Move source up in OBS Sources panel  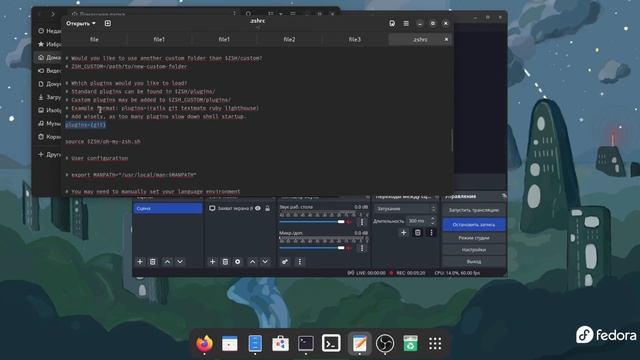(252, 262)
